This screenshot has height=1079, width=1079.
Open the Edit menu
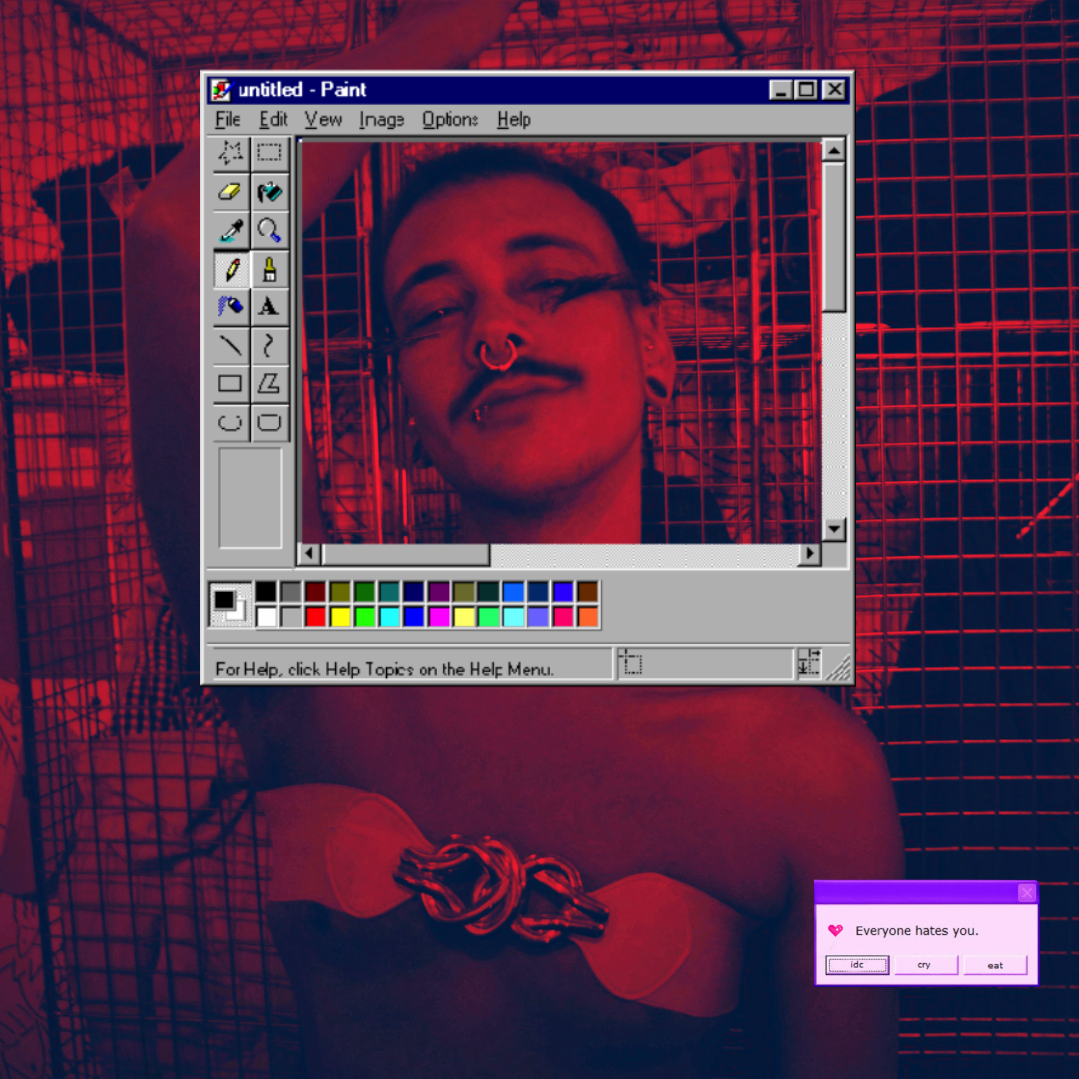pyautogui.click(x=273, y=120)
